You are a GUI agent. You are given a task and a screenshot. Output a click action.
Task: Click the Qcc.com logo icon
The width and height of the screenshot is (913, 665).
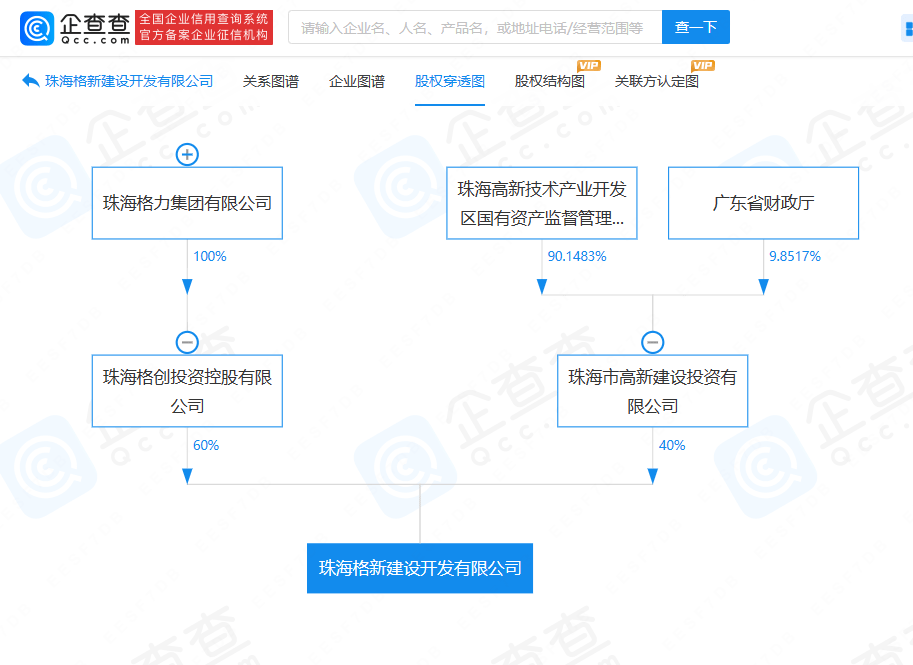pyautogui.click(x=37, y=28)
